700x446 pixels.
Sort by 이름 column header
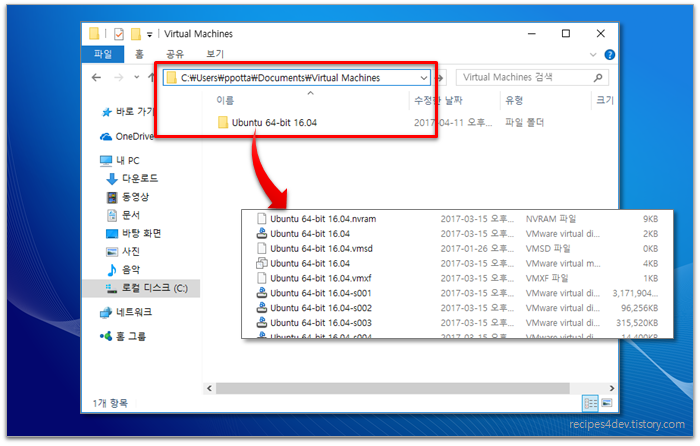(x=225, y=100)
